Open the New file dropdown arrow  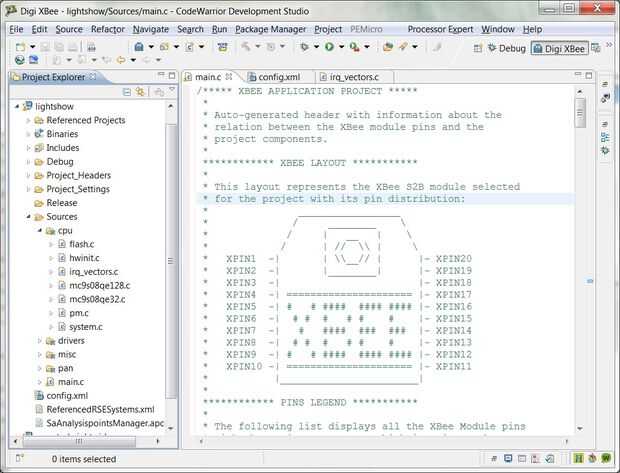[x=32, y=47]
